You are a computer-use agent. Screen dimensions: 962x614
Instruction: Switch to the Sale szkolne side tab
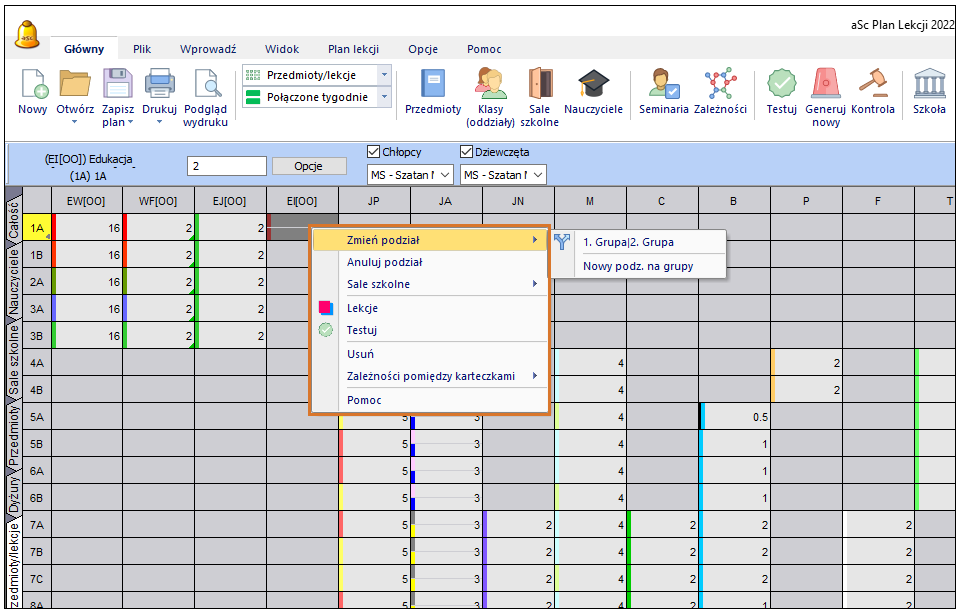[x=13, y=359]
